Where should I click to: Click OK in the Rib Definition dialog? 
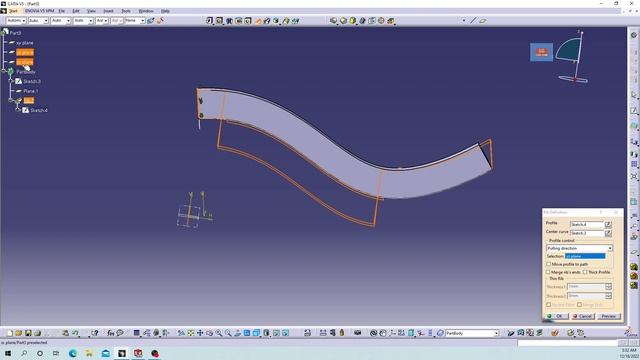pos(557,316)
